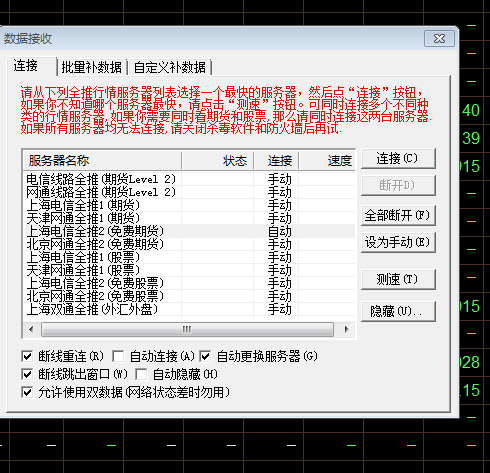Click scrollbar right arrow in server list
The width and height of the screenshot is (490, 473).
(346, 330)
